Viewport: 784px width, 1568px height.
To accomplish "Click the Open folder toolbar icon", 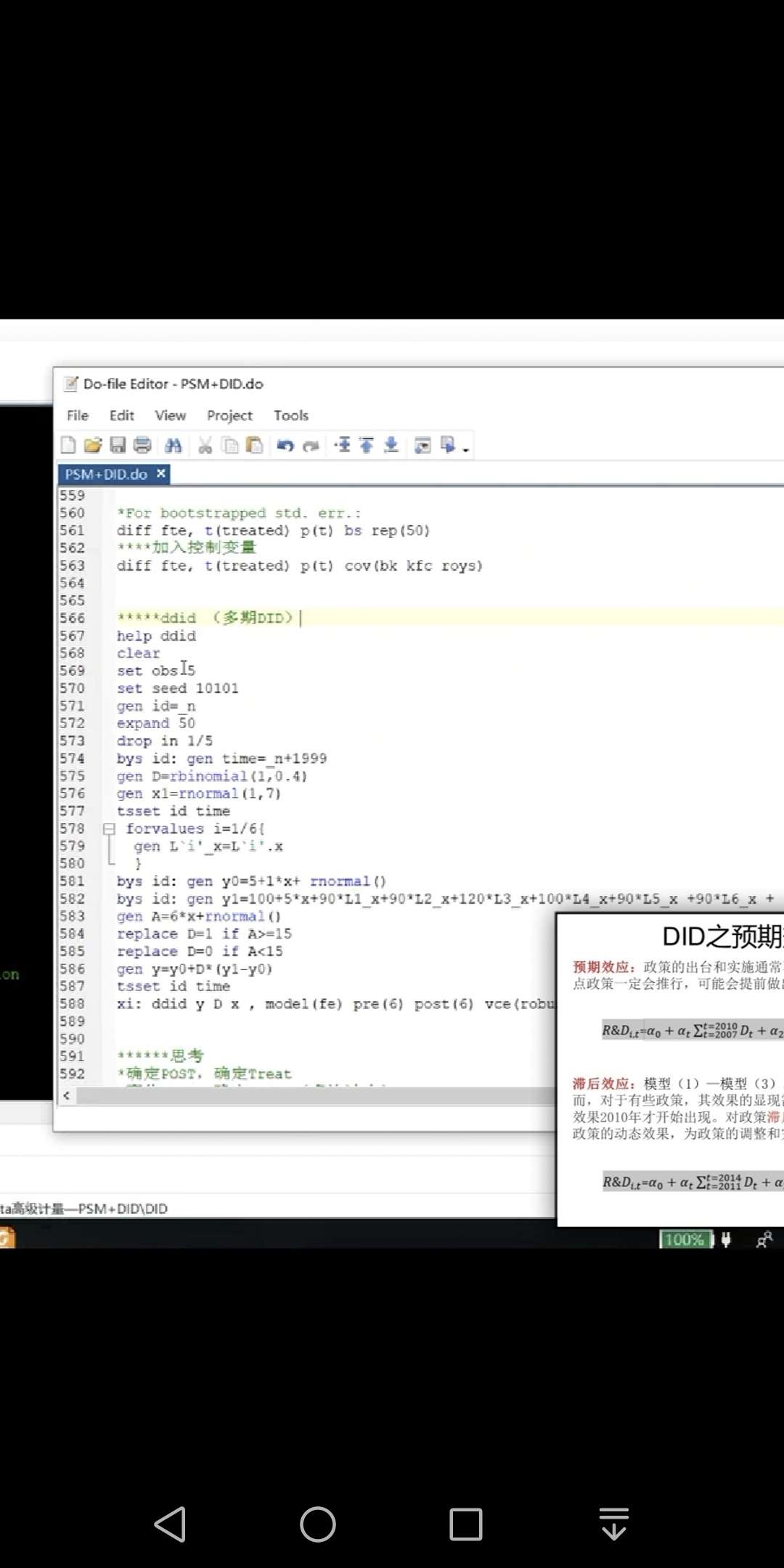I will tap(93, 445).
